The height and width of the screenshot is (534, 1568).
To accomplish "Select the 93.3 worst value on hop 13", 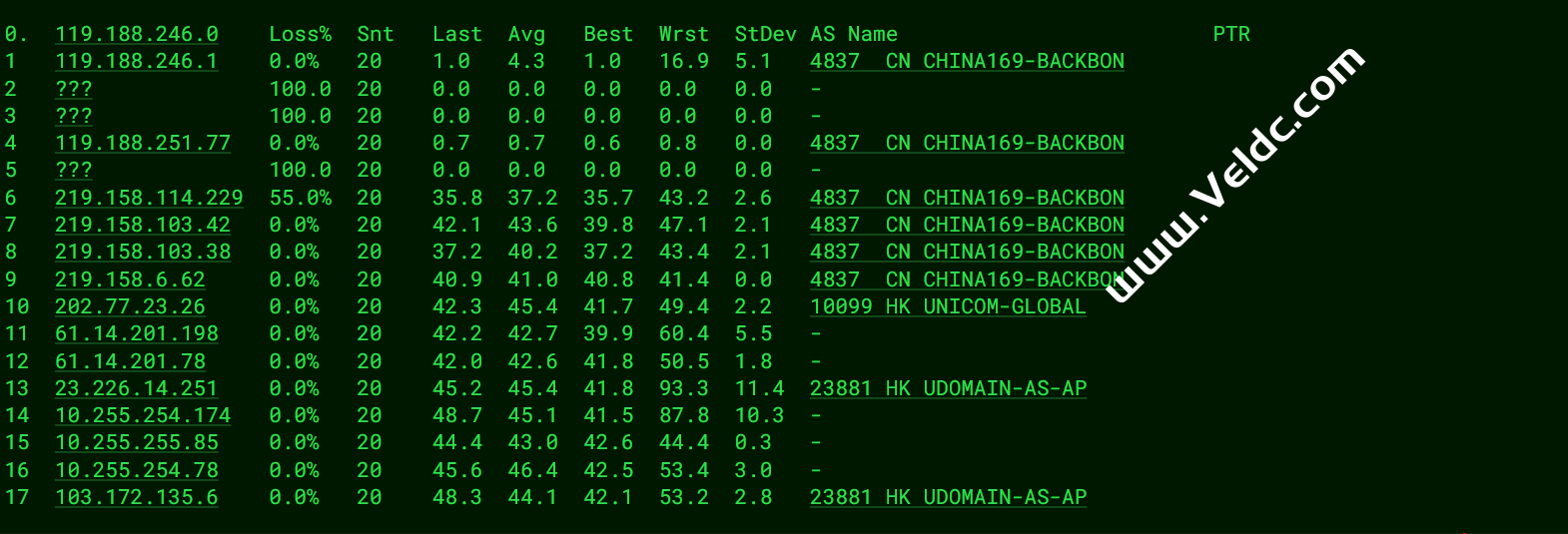I will (684, 388).
